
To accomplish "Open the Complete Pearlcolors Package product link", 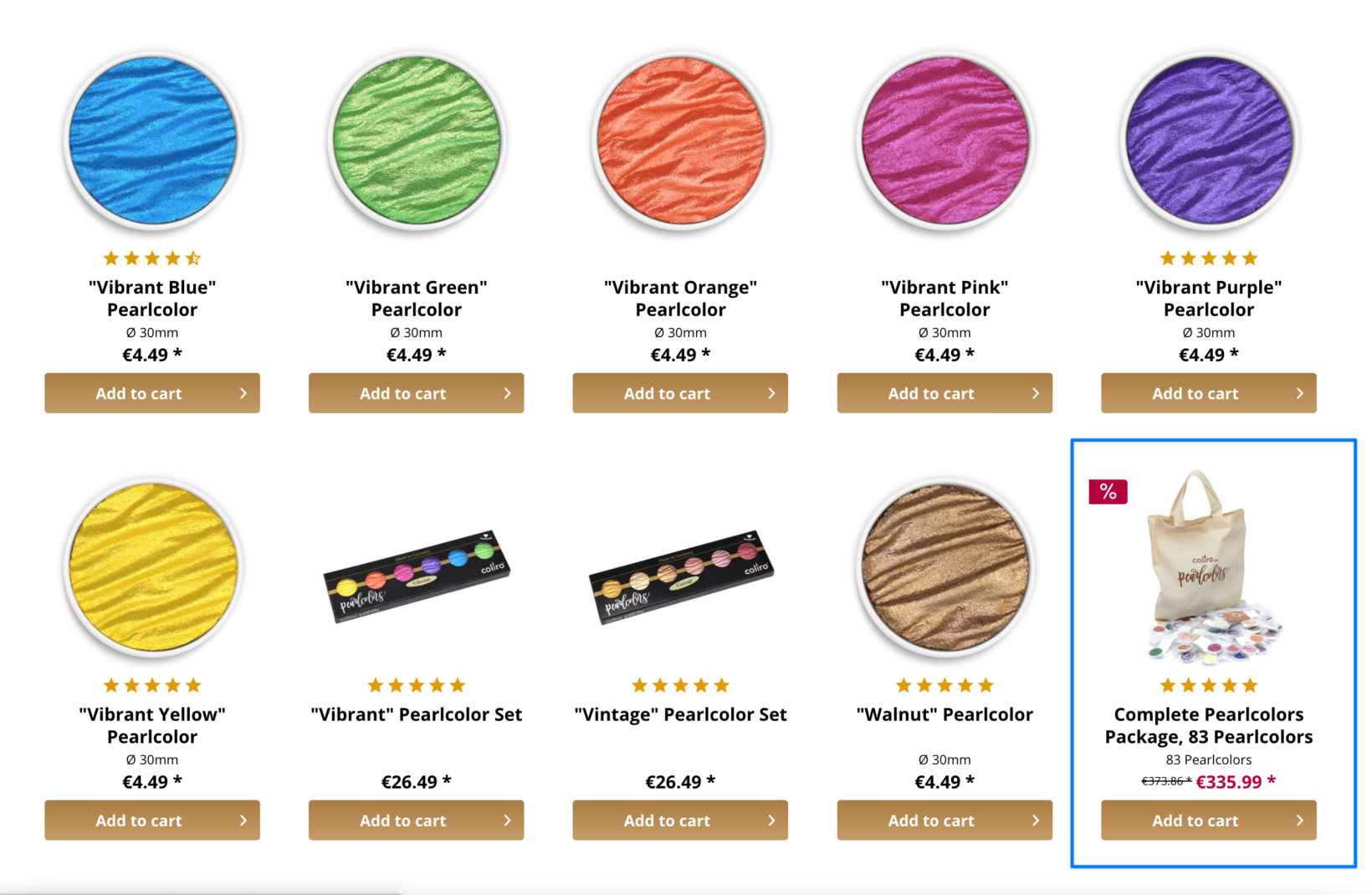I will 1208,725.
